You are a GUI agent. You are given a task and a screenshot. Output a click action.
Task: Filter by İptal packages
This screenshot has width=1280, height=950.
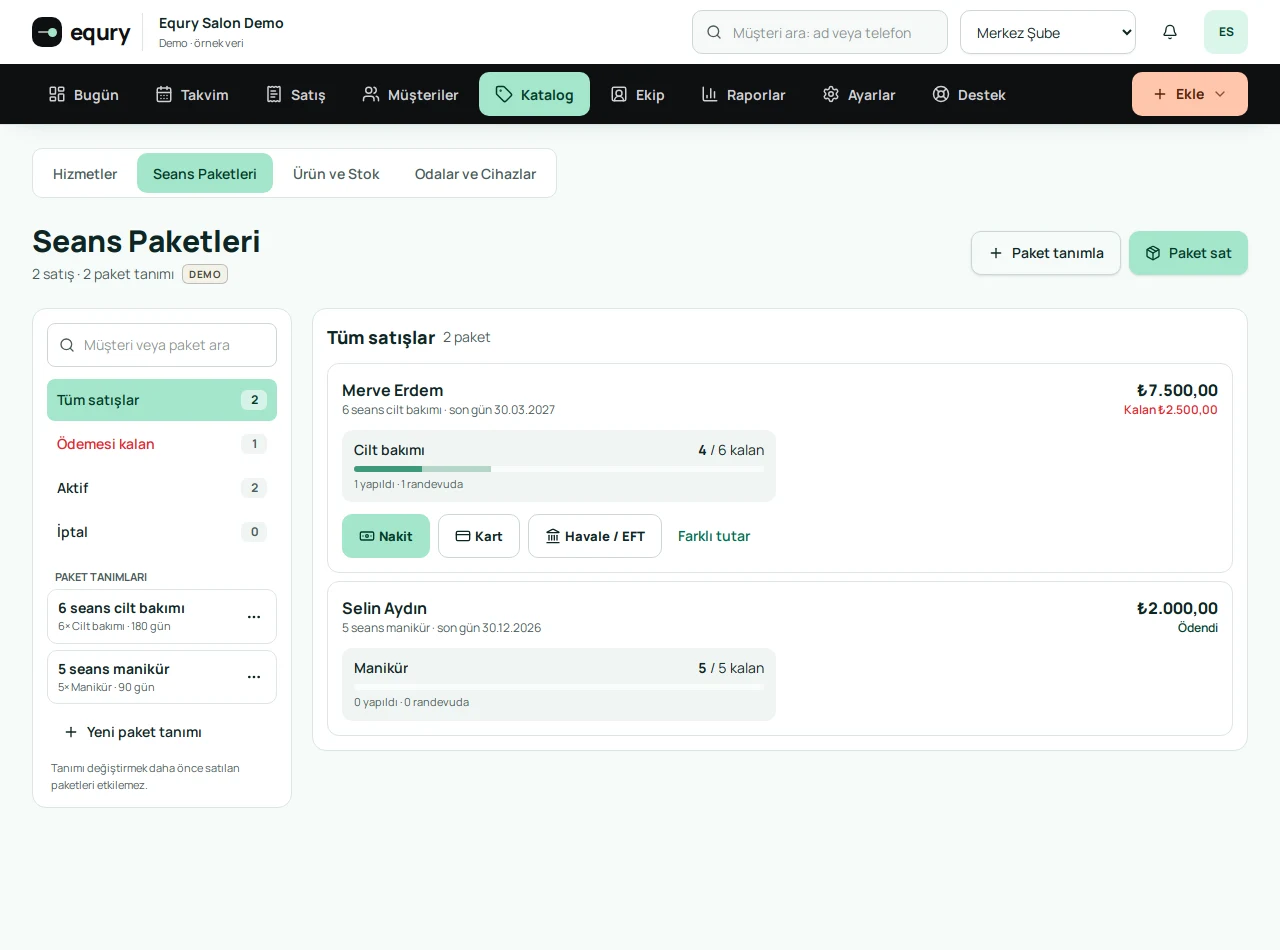[x=162, y=532]
